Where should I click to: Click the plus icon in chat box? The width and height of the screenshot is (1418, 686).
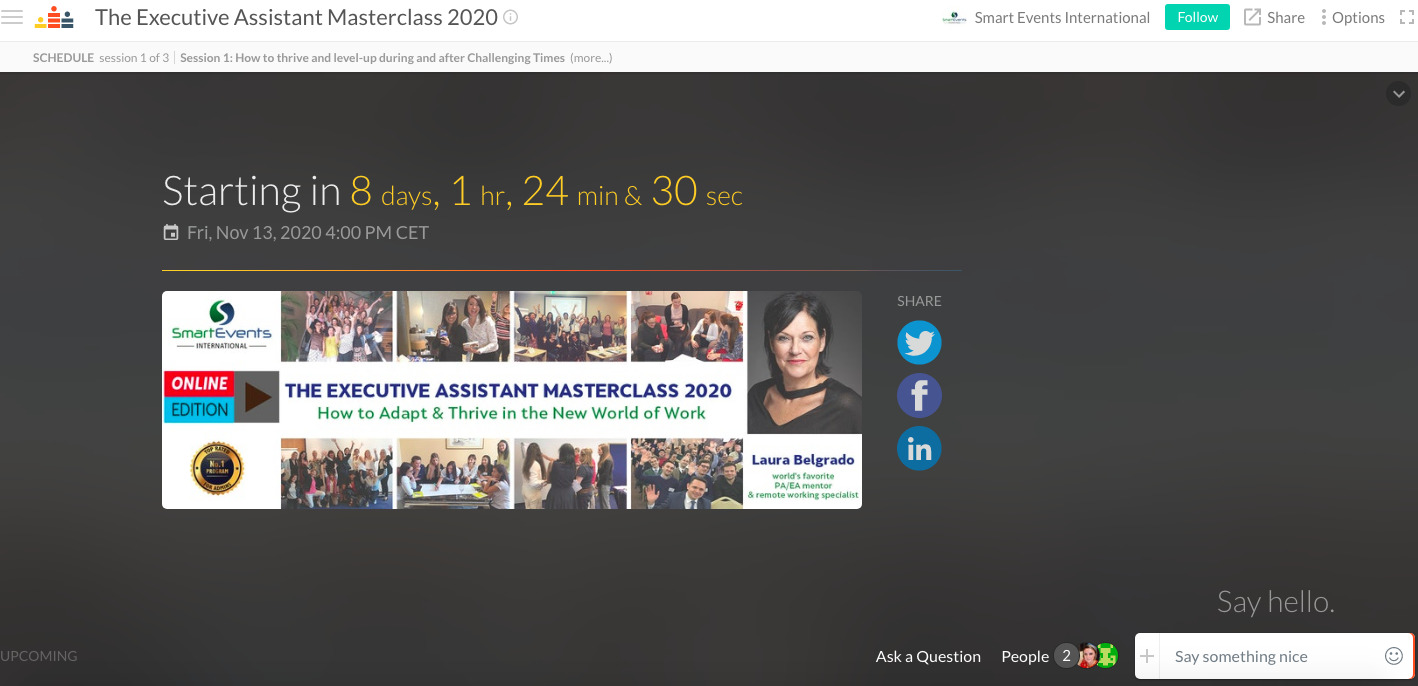[1147, 657]
